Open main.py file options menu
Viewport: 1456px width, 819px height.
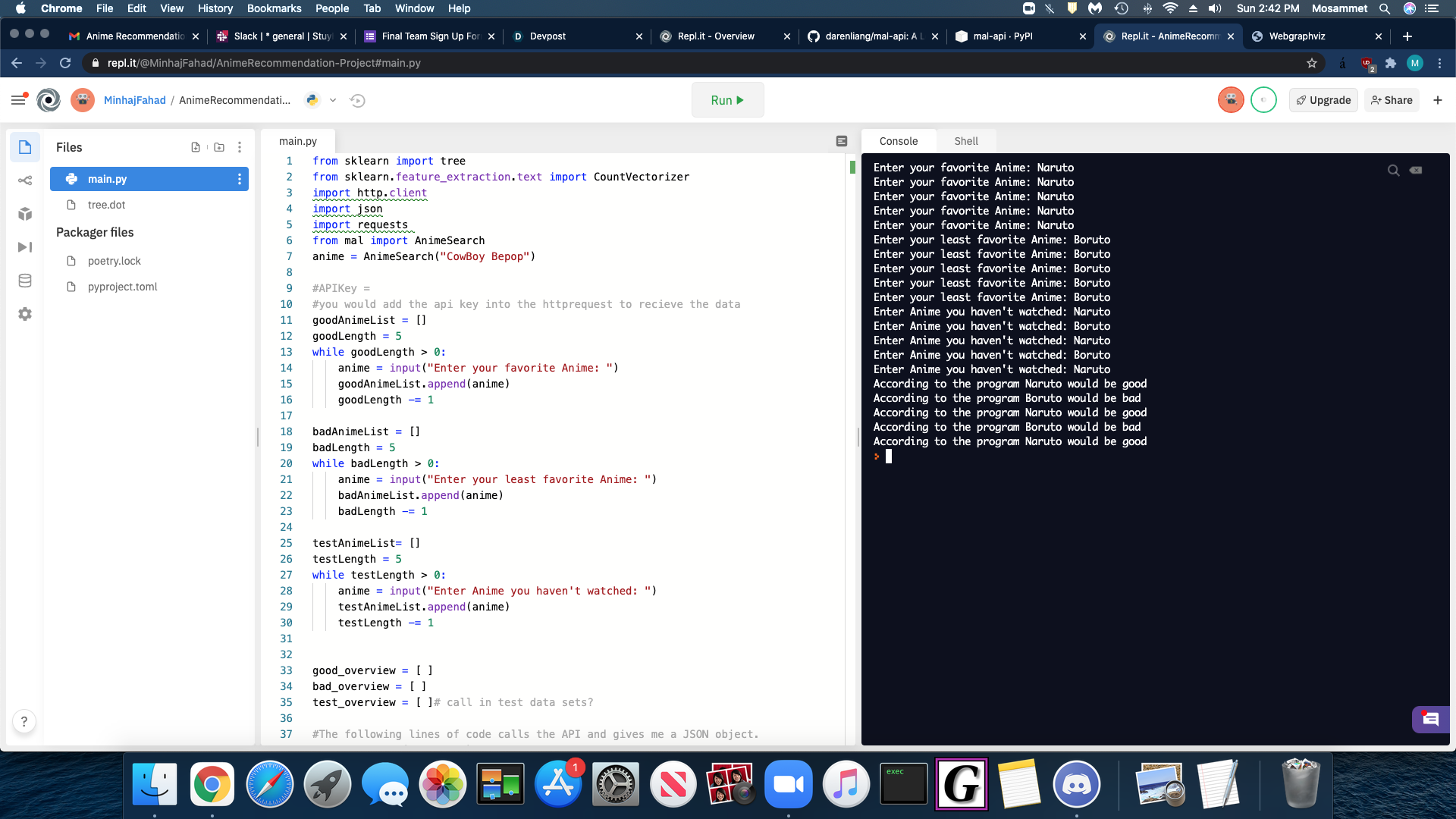tap(240, 179)
